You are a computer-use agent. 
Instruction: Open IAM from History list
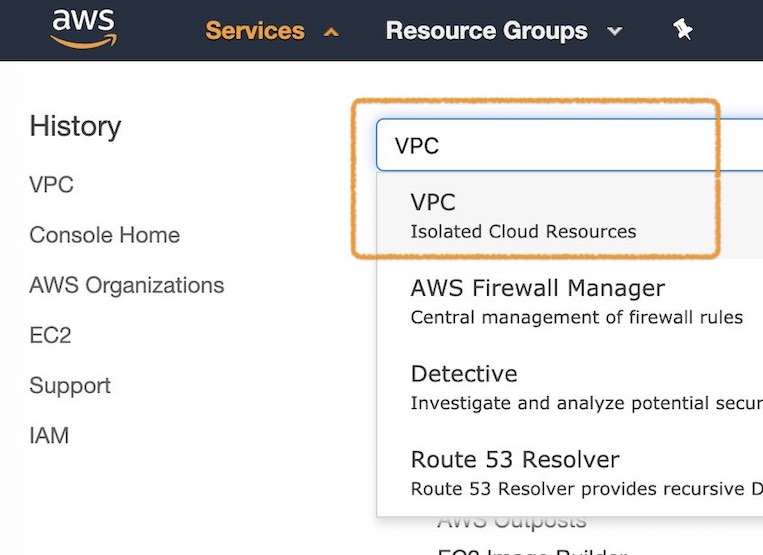(x=49, y=435)
